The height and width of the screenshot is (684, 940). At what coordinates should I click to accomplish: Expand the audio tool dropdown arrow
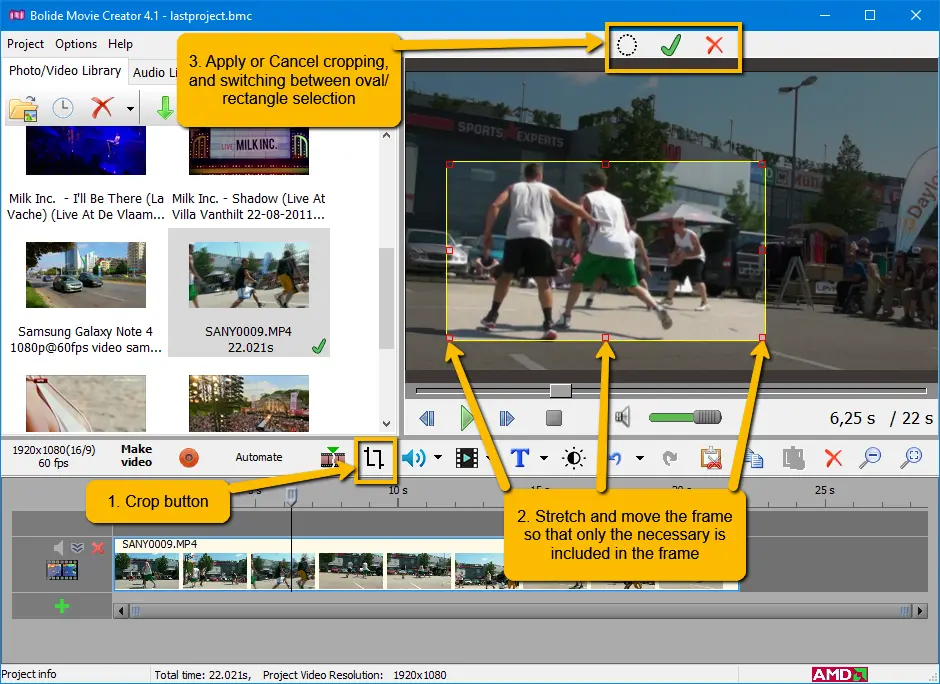click(x=438, y=457)
